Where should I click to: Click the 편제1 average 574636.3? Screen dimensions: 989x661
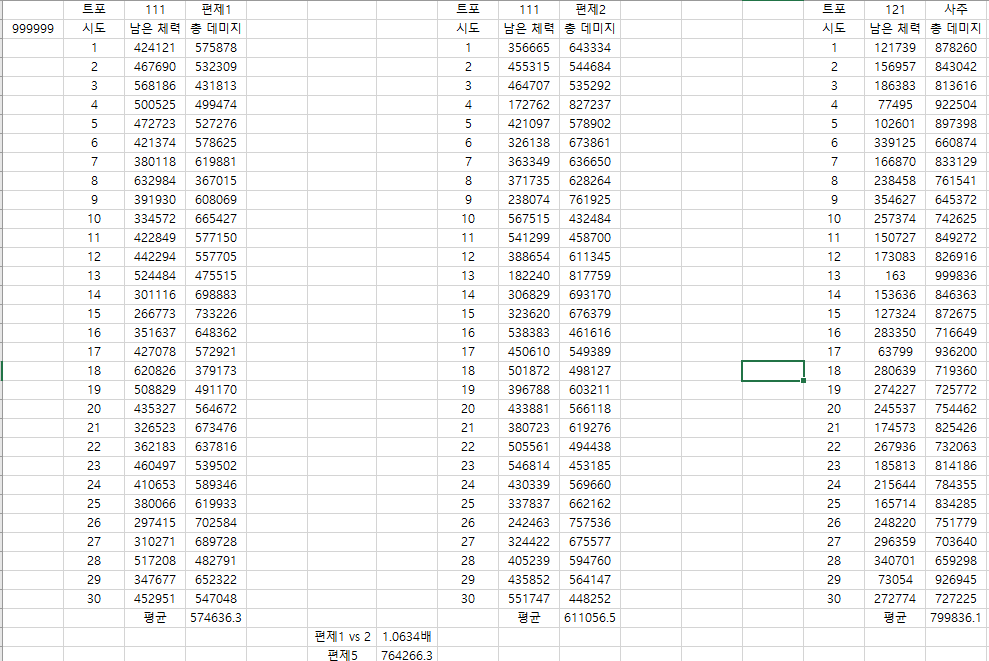tap(216, 617)
